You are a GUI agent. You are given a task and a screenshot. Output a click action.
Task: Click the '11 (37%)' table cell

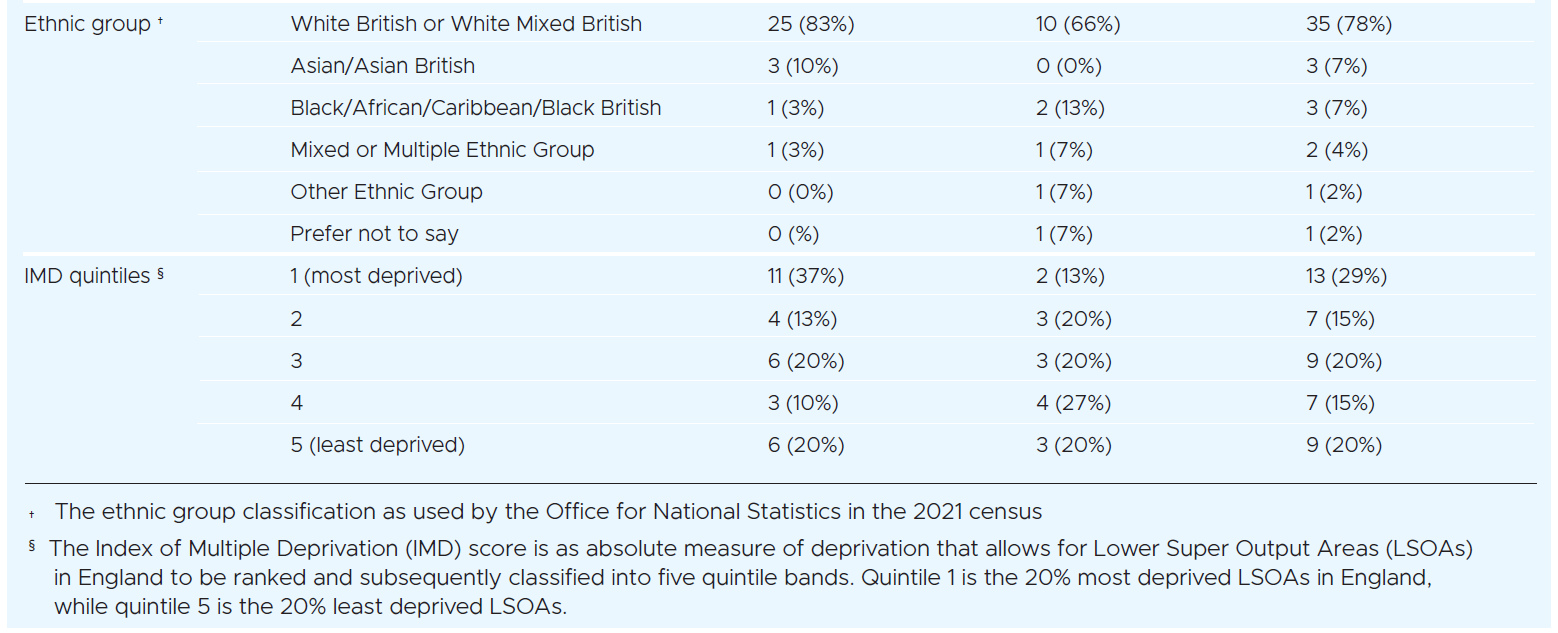coord(805,276)
